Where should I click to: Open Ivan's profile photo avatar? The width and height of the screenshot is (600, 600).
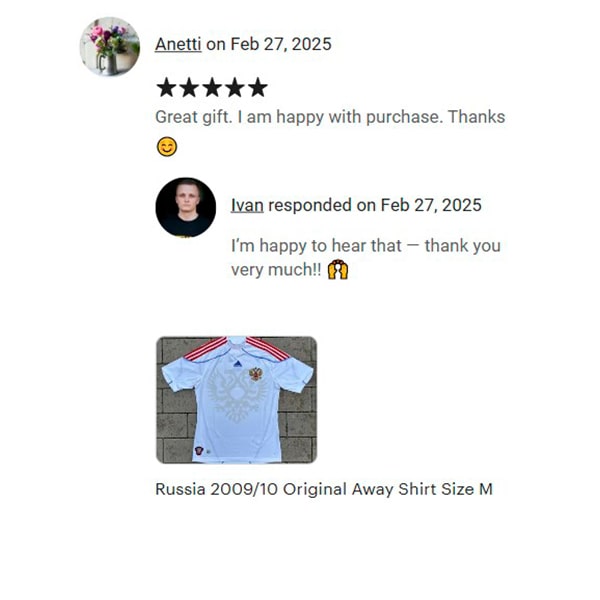point(186,207)
